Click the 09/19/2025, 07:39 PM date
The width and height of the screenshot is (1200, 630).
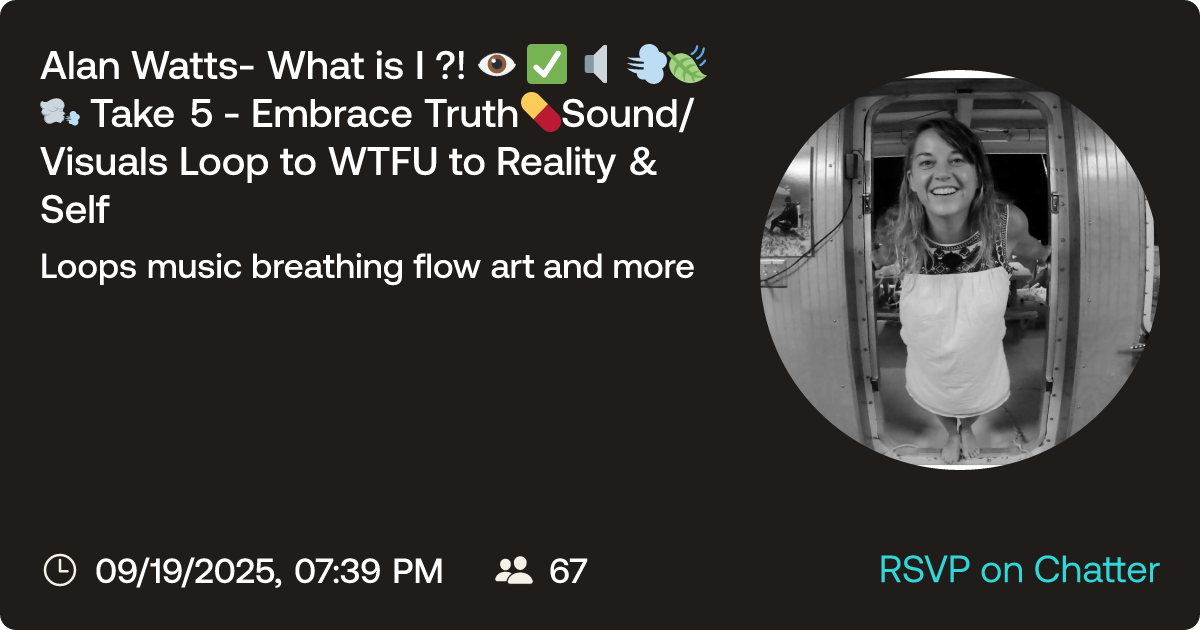click(x=269, y=571)
